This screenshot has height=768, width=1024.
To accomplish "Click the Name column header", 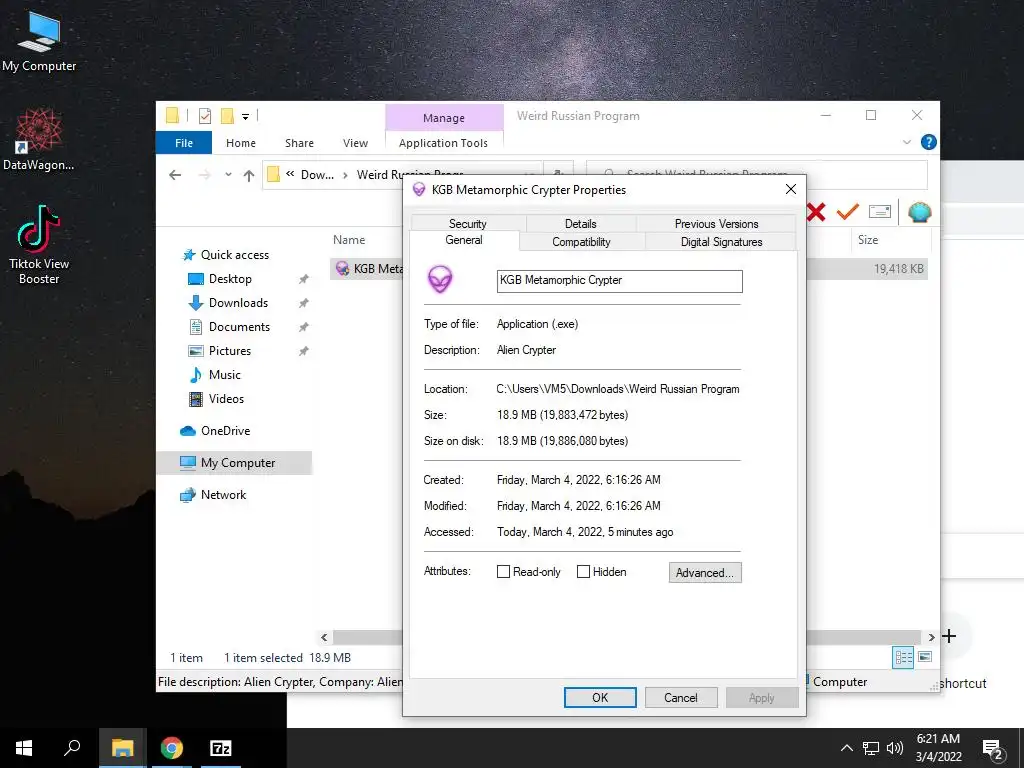I will [x=349, y=240].
